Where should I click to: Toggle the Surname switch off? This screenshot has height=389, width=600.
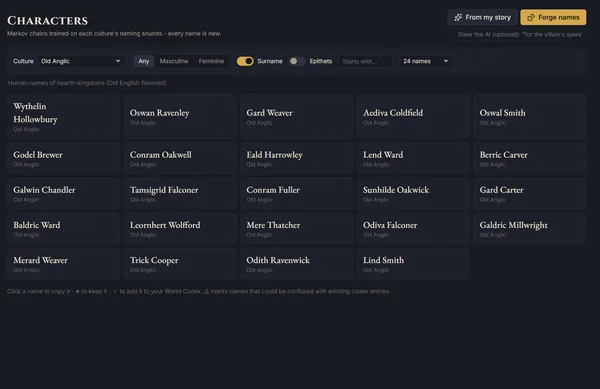click(245, 61)
